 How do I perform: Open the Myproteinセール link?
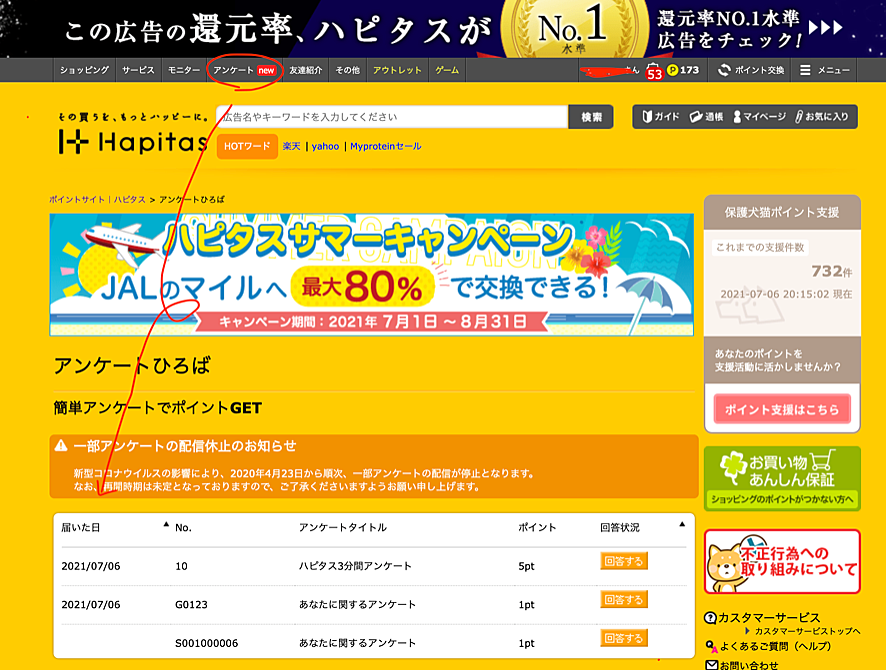[x=386, y=146]
